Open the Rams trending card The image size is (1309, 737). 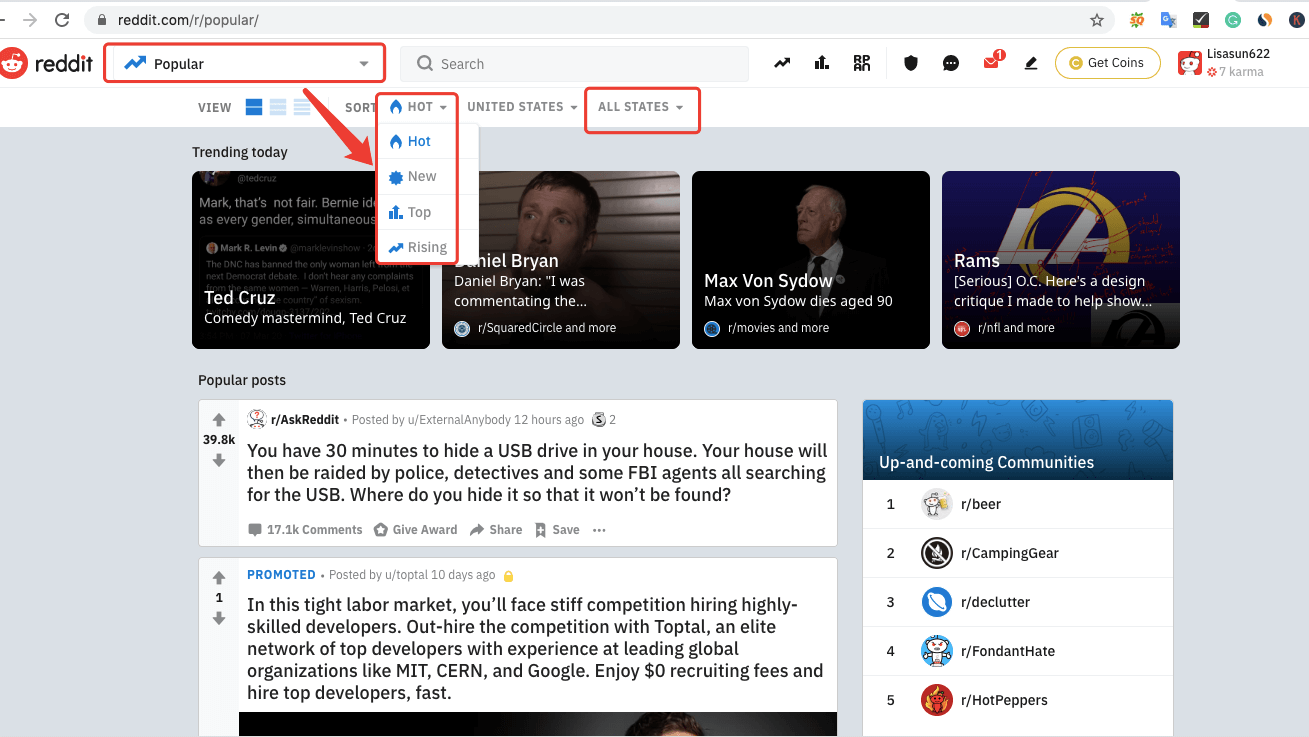[1061, 260]
